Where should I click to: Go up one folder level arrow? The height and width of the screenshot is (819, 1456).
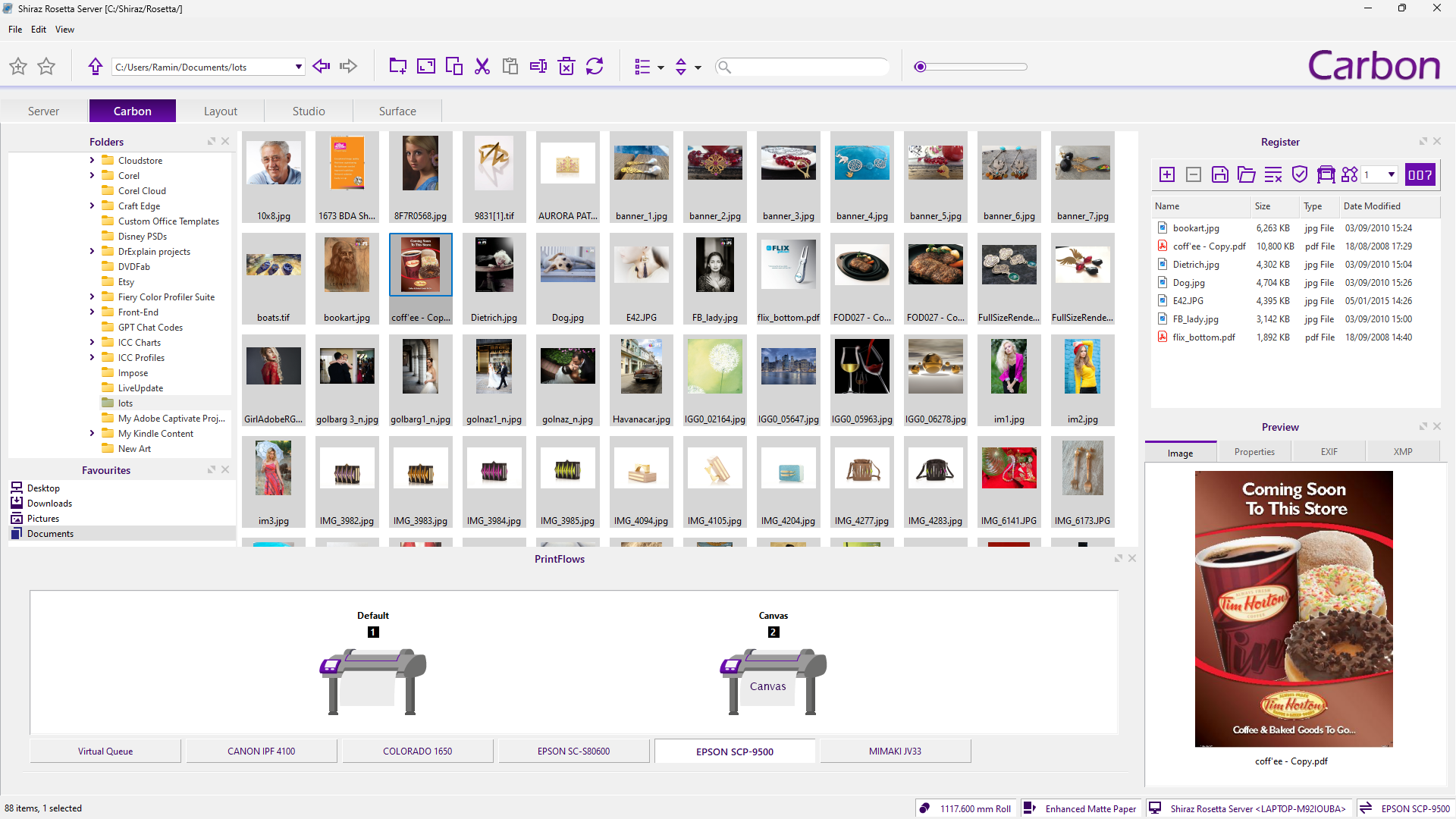96,67
